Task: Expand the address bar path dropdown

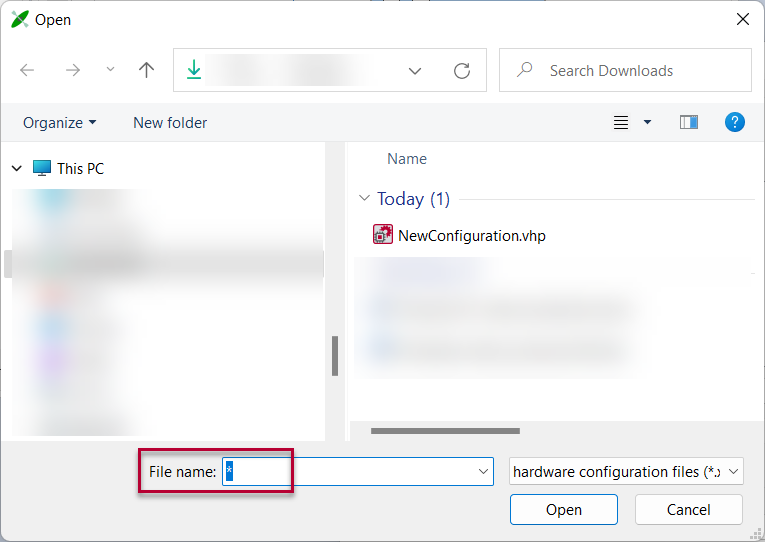Action: pos(415,71)
